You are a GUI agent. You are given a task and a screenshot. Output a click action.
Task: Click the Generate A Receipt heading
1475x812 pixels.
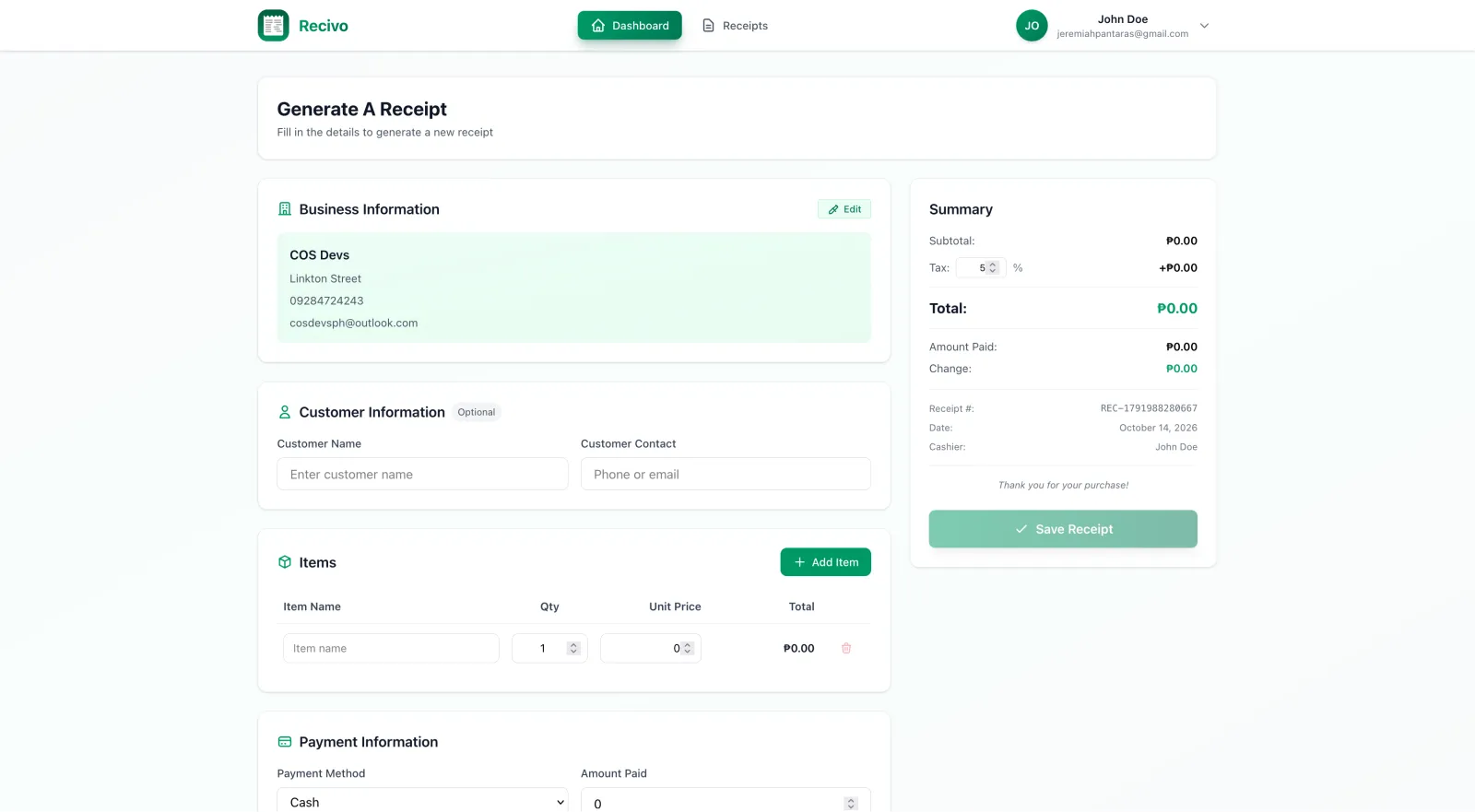pos(362,109)
